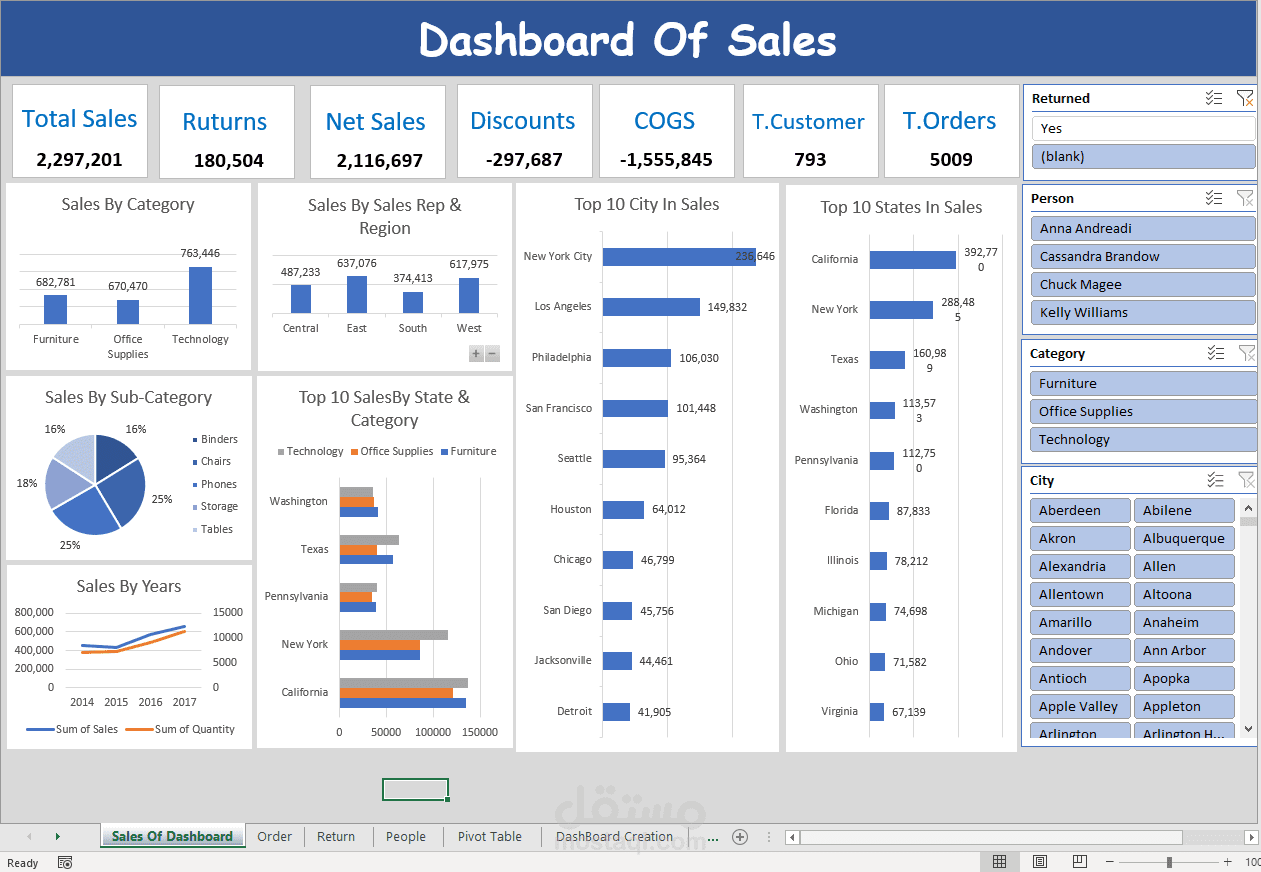Switch to Normal view in status bar
1261x872 pixels.
coord(999,862)
